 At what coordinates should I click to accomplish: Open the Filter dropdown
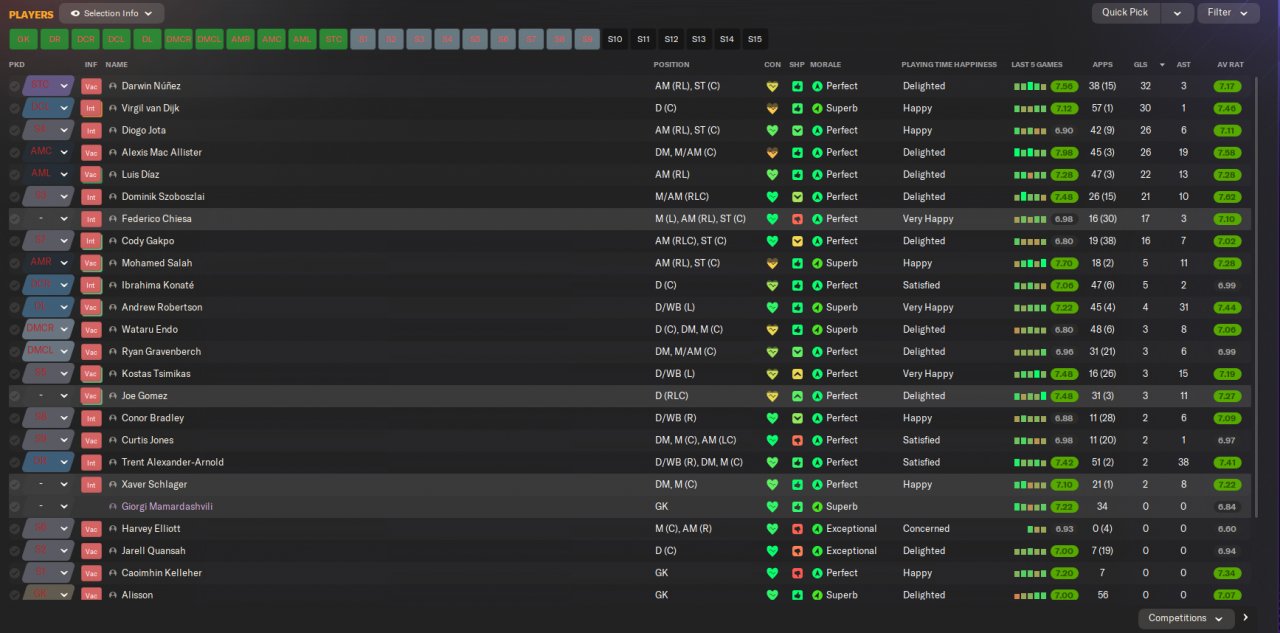click(1228, 13)
